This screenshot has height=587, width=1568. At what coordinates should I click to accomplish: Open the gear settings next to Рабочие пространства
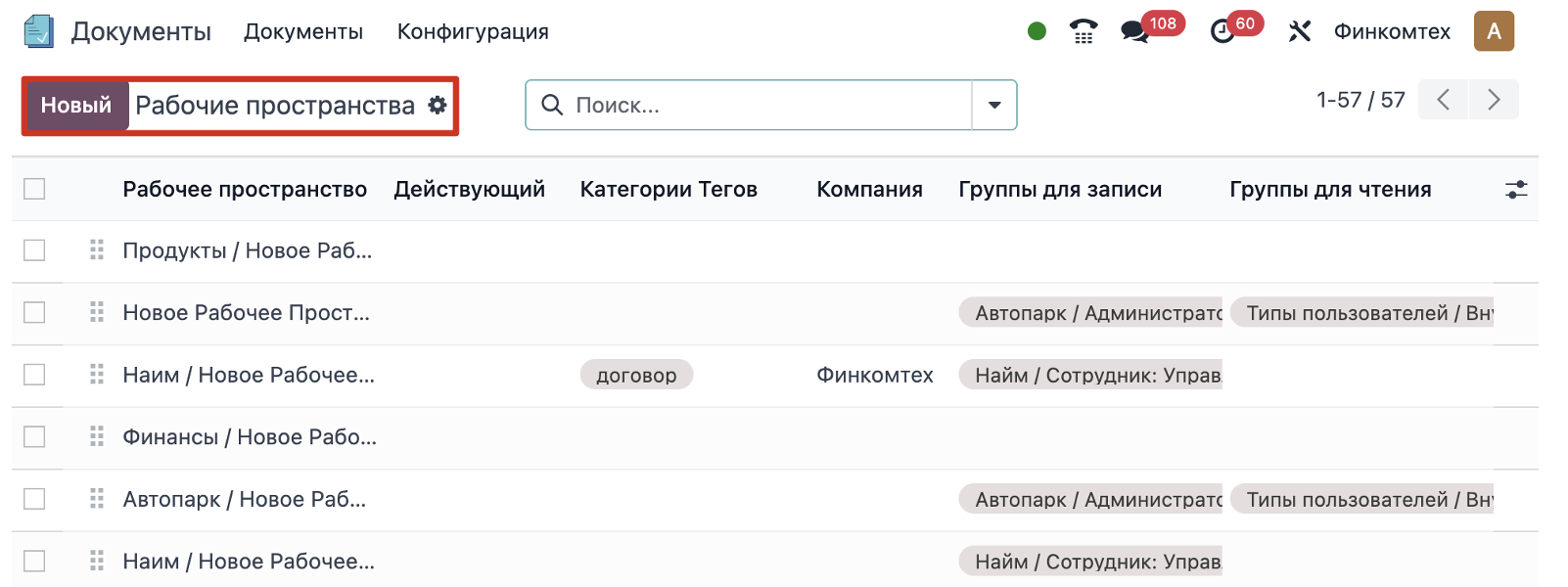pos(438,105)
